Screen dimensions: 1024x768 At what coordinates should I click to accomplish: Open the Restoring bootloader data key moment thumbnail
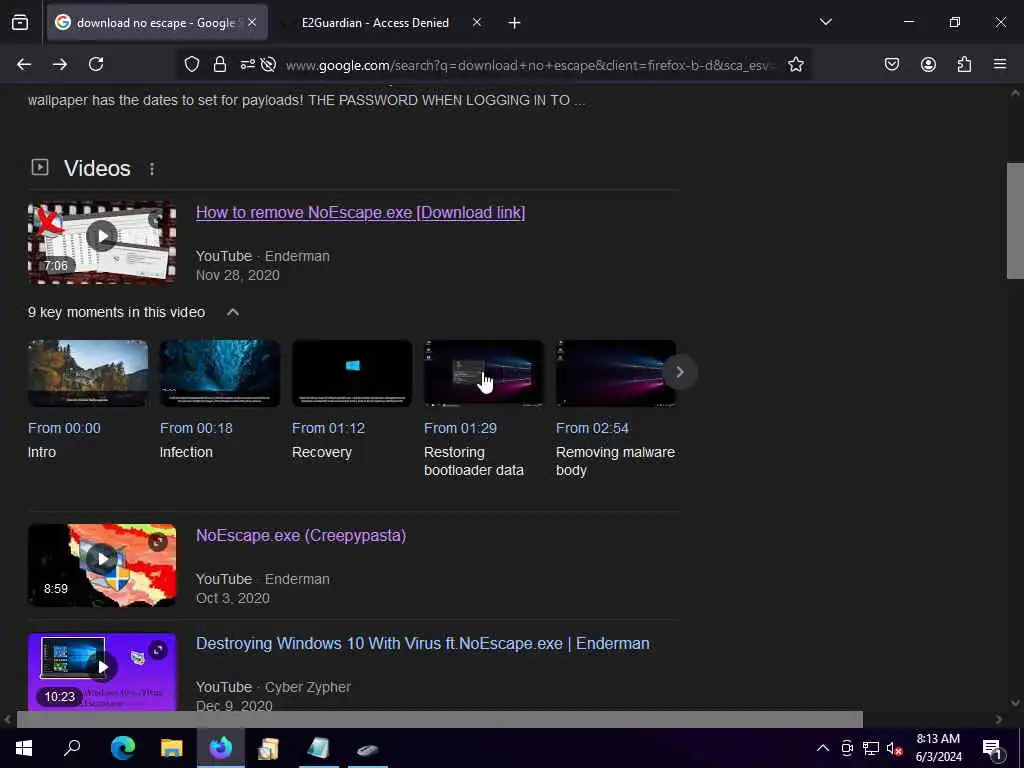pos(484,373)
